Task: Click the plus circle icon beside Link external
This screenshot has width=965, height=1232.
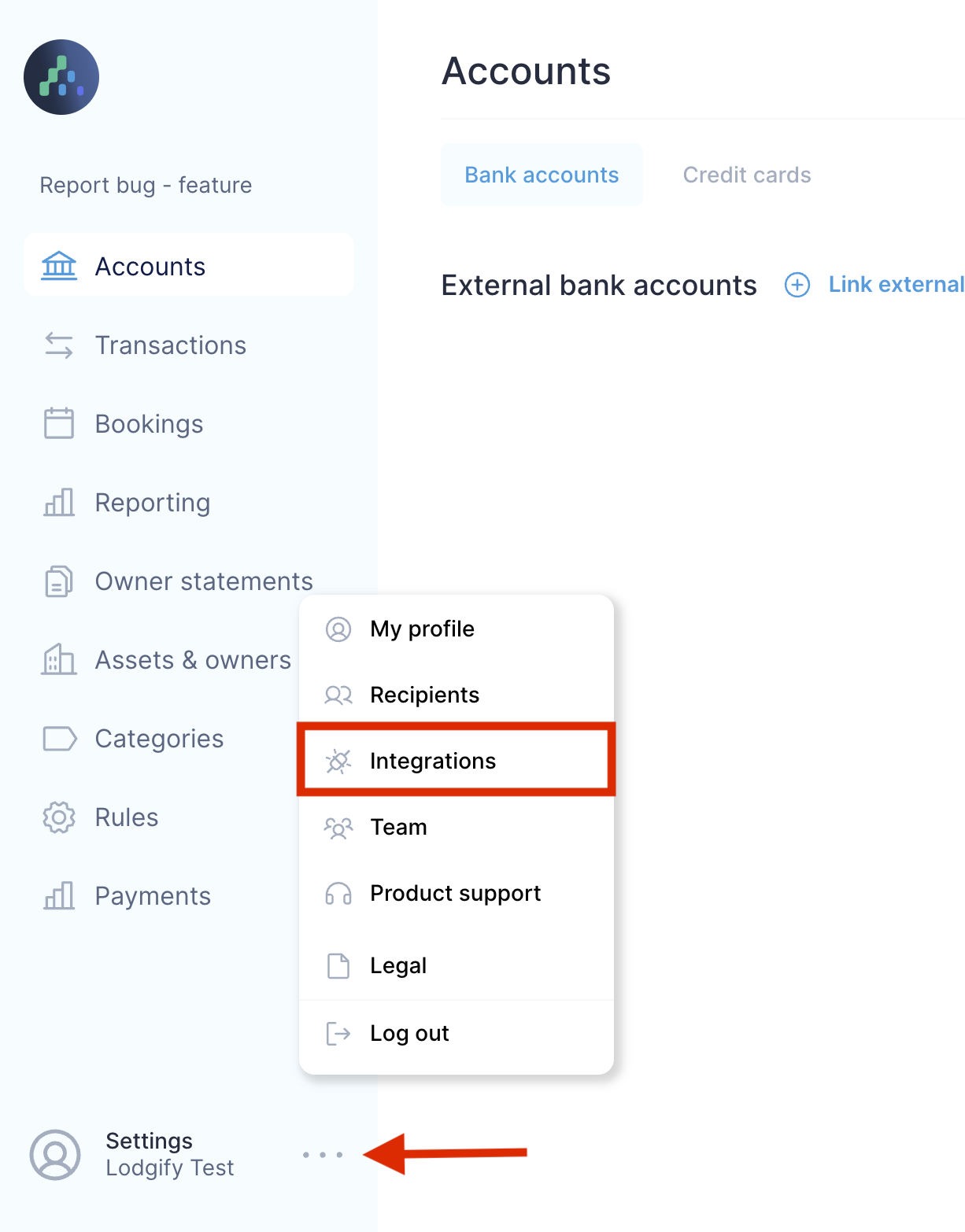Action: click(x=797, y=285)
